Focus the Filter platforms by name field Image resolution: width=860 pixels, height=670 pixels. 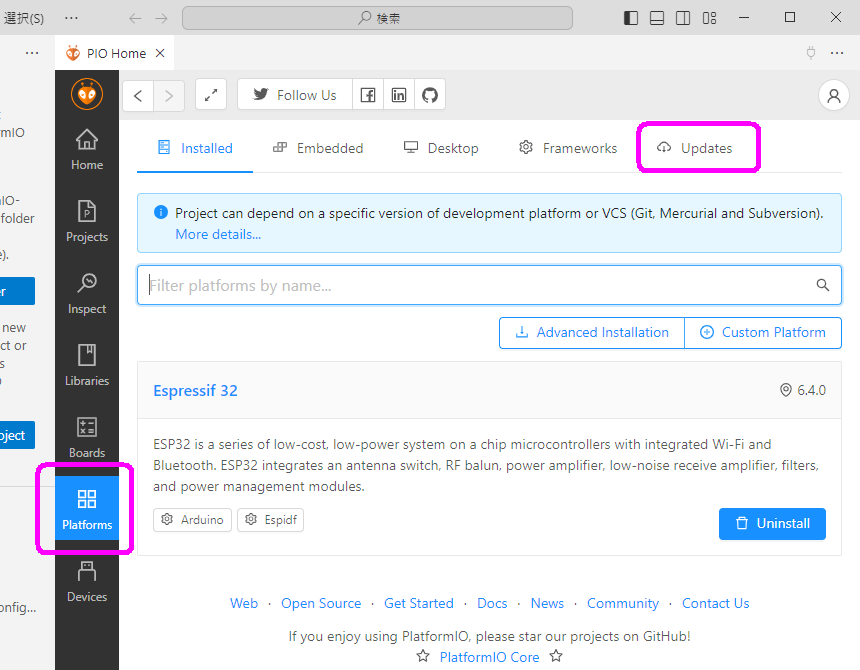pyautogui.click(x=489, y=285)
